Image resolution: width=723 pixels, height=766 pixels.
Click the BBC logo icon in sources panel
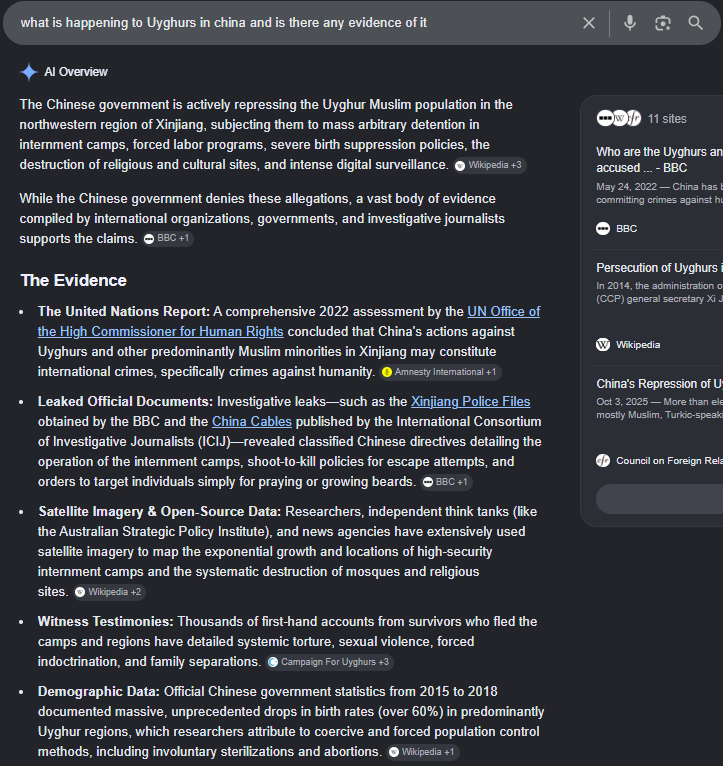(x=603, y=229)
